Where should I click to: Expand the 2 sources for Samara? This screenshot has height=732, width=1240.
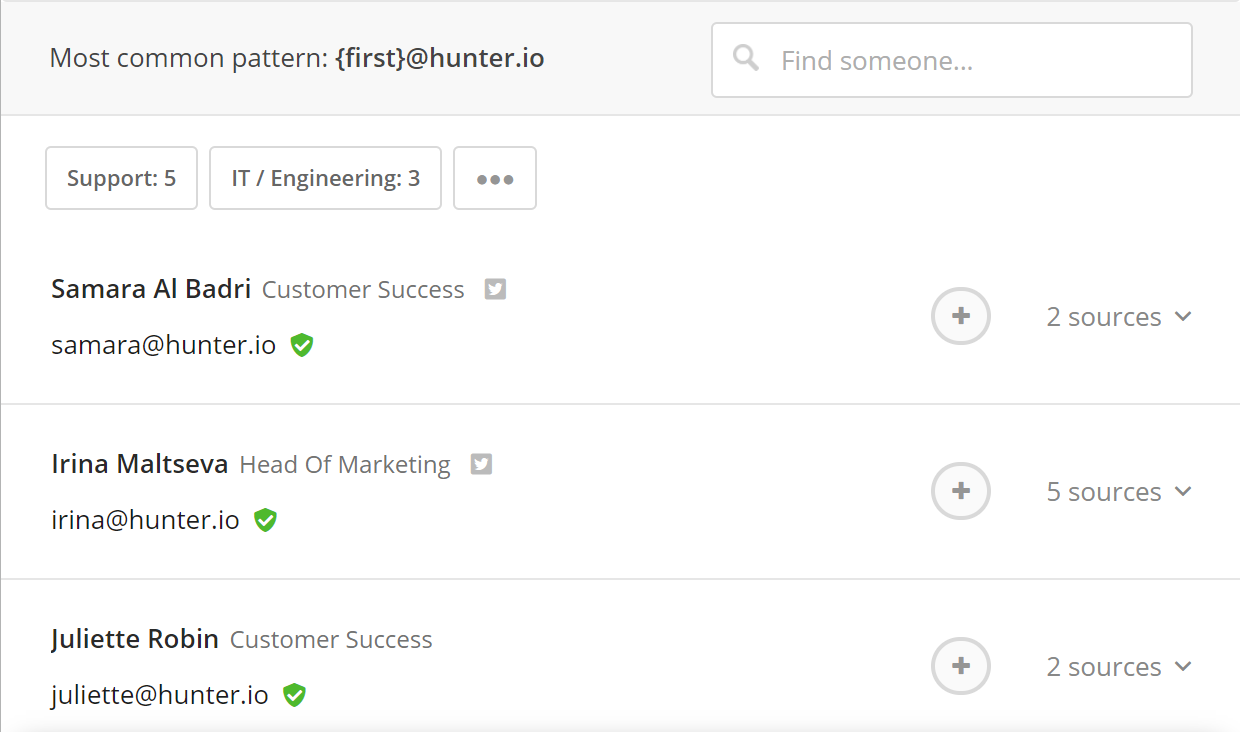[x=1119, y=317]
